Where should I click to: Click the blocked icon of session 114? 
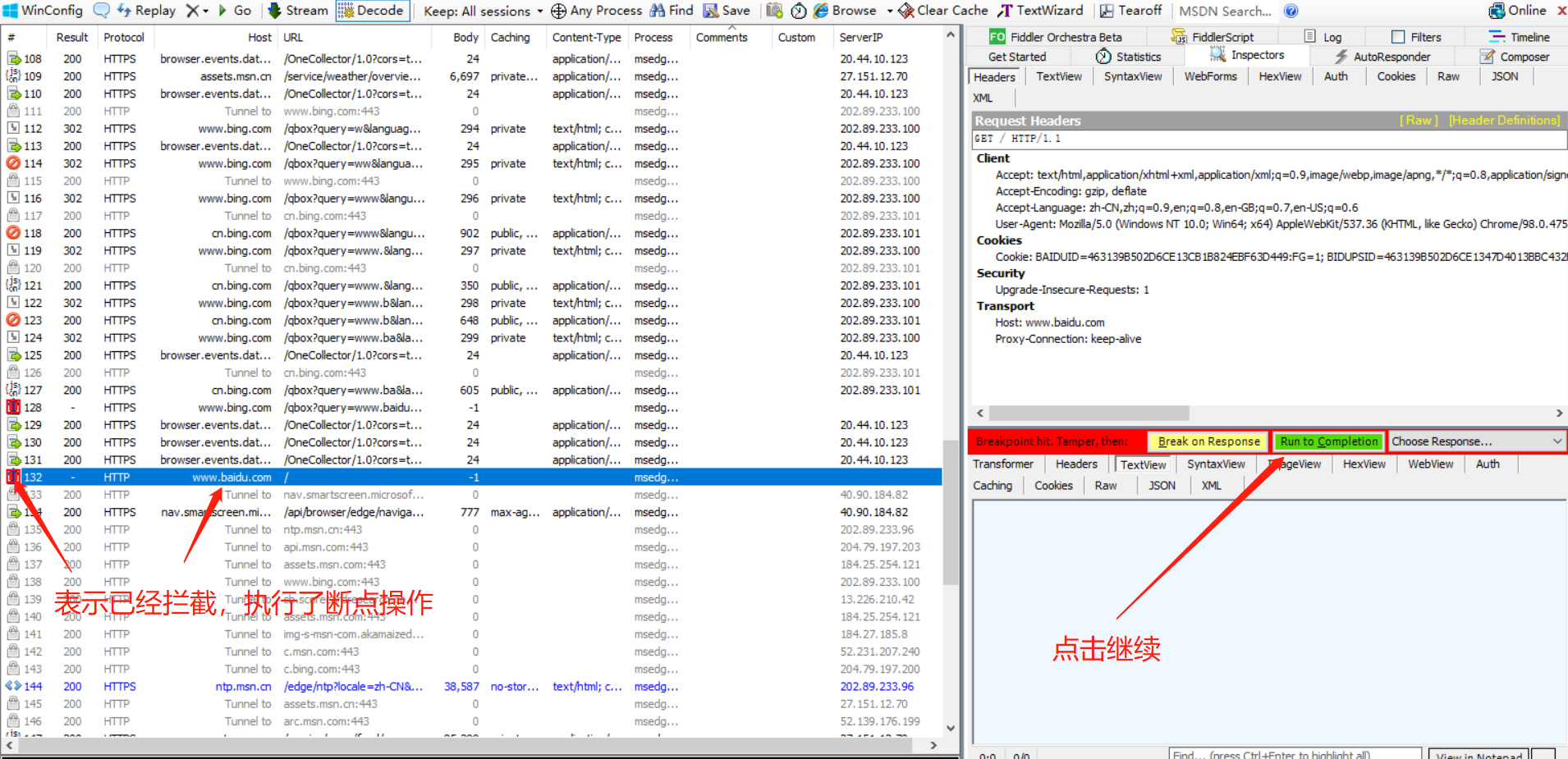pos(13,163)
